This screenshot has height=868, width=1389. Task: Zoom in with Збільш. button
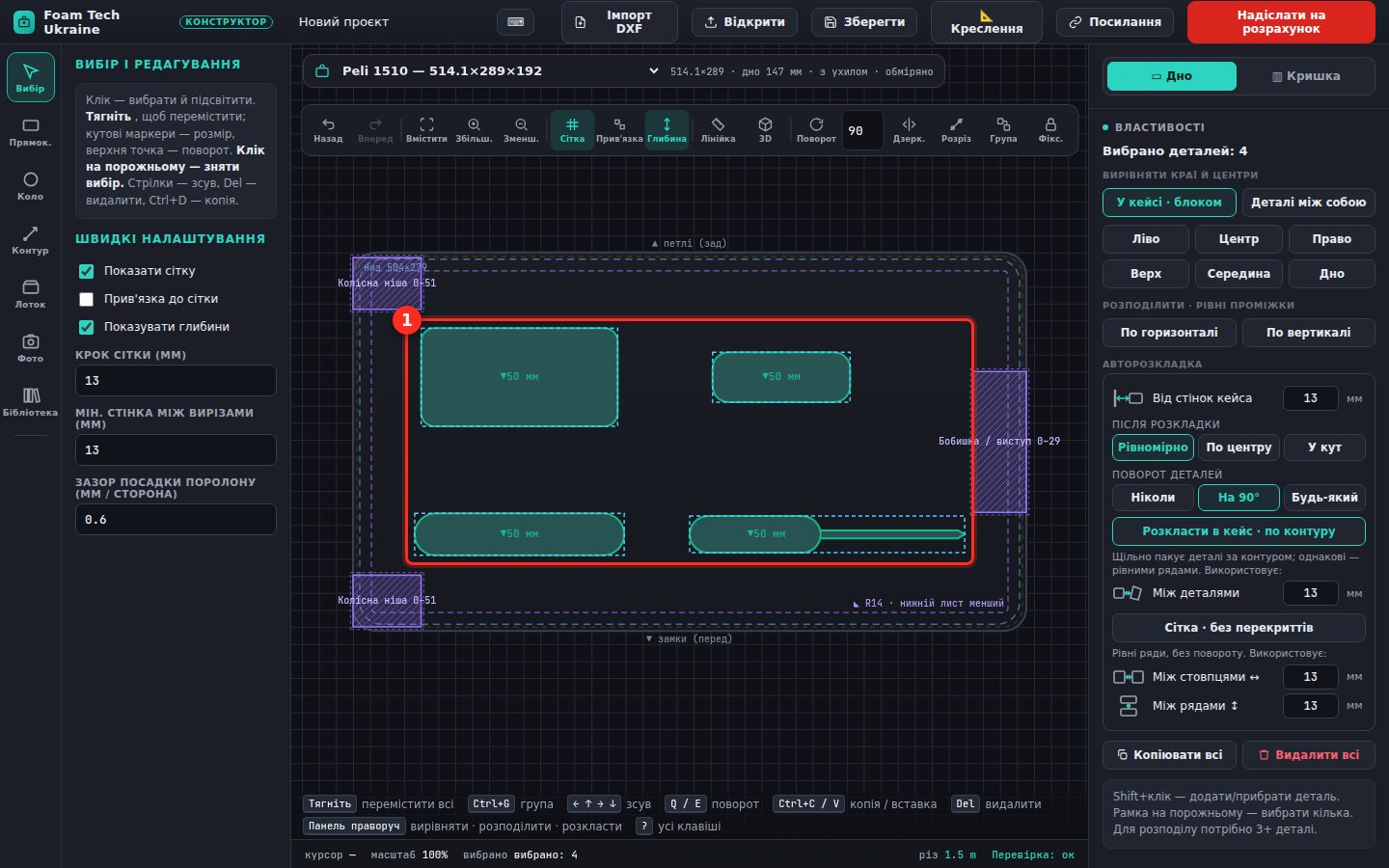click(474, 130)
